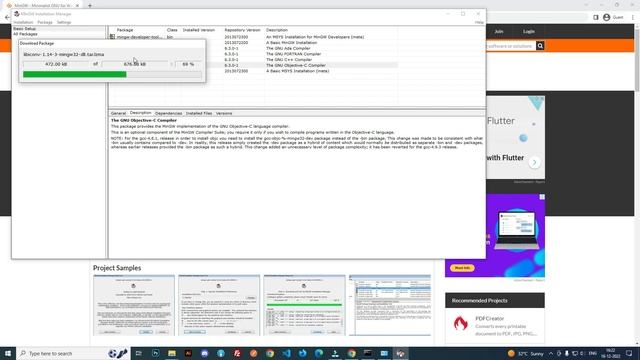Open the second Project Samples thumbnail
Screen dimensions: 640x360
coord(219,305)
